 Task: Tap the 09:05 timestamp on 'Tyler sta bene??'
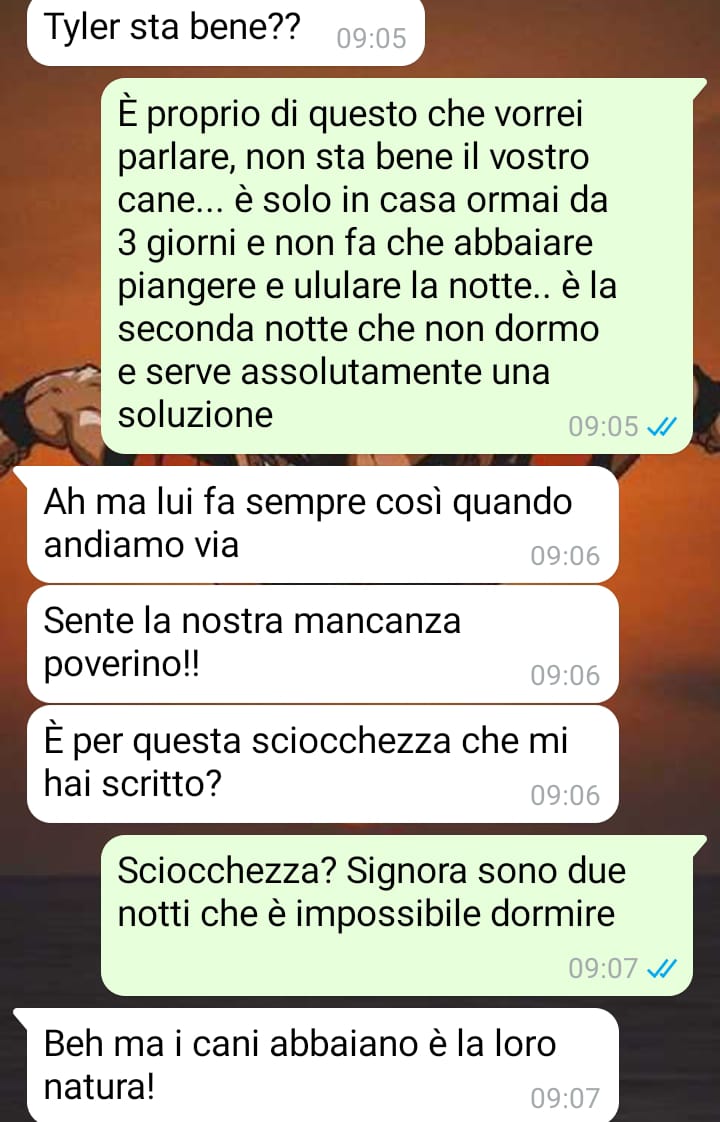coord(371,38)
